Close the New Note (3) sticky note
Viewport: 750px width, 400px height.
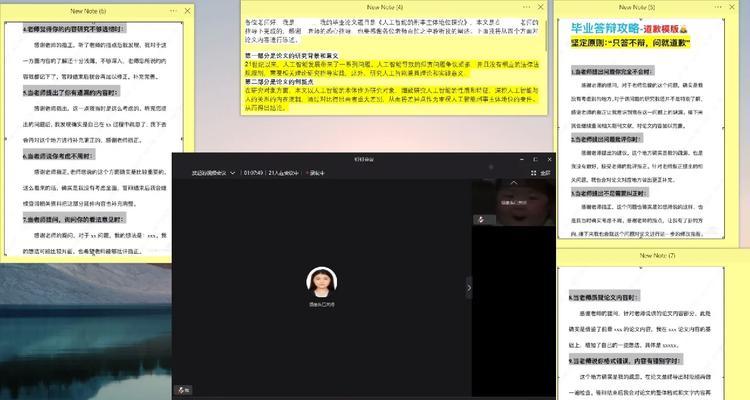pyautogui.click(x=732, y=7)
